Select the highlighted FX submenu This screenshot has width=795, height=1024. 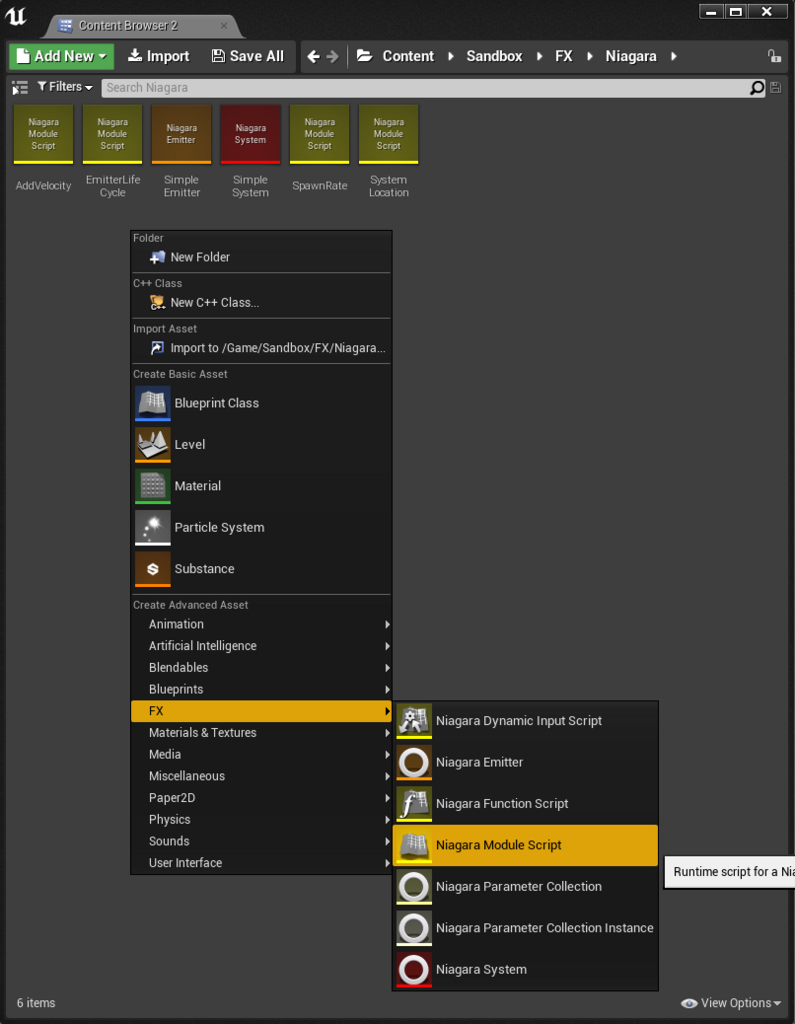(x=261, y=711)
